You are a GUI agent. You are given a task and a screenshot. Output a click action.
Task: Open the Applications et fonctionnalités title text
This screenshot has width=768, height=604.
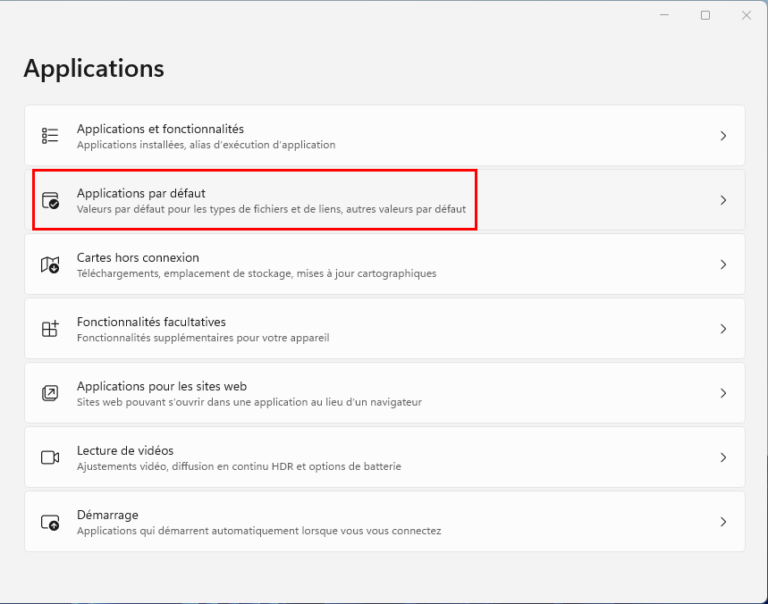coord(160,129)
